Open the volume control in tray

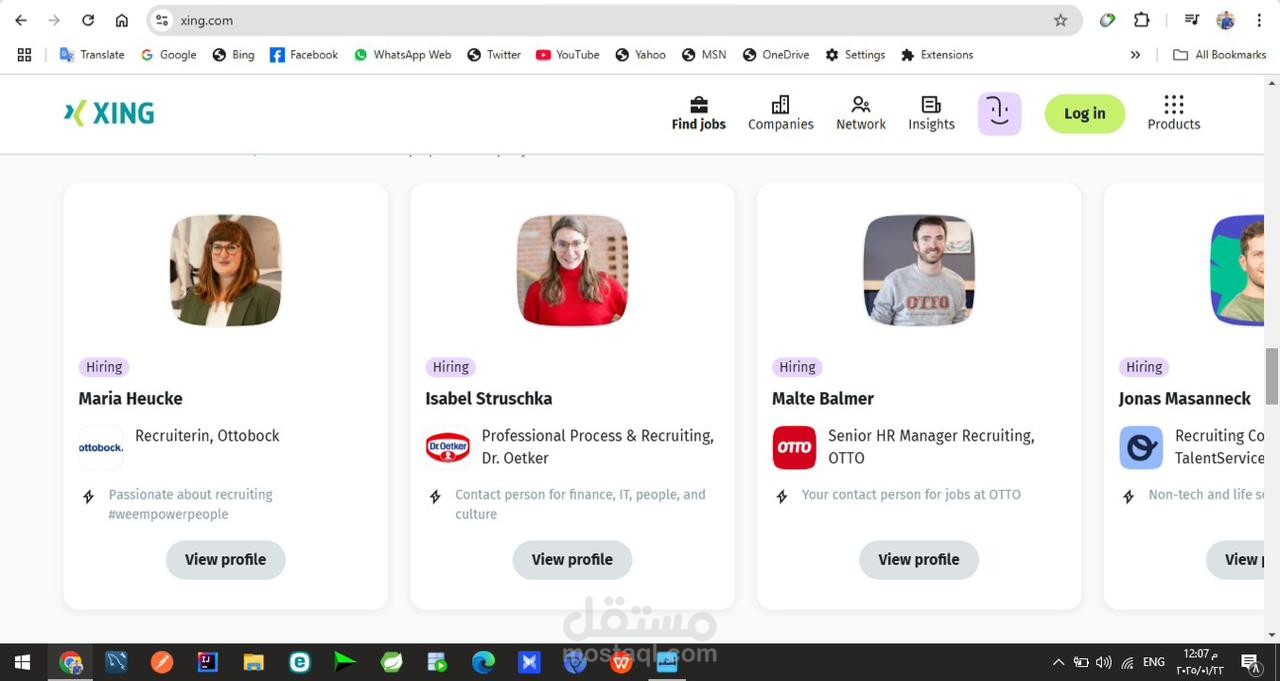[1103, 662]
